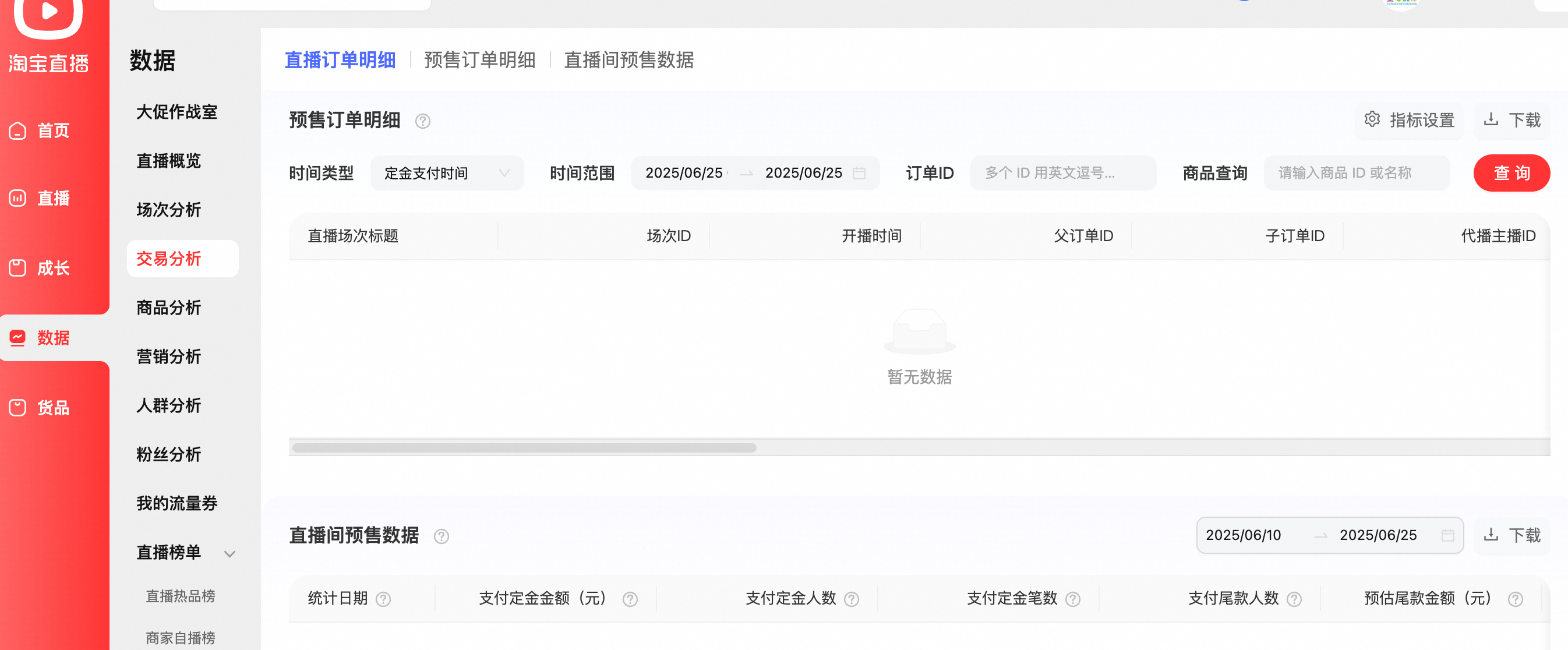Click the help icon beside 直播间预售数据

click(442, 536)
